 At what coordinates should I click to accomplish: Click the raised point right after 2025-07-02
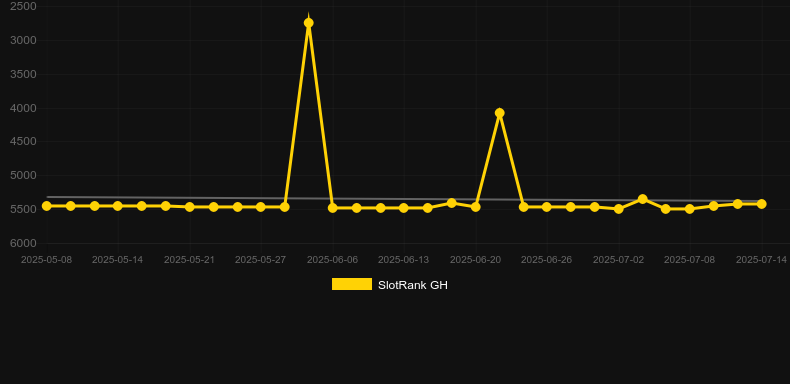[x=642, y=199]
